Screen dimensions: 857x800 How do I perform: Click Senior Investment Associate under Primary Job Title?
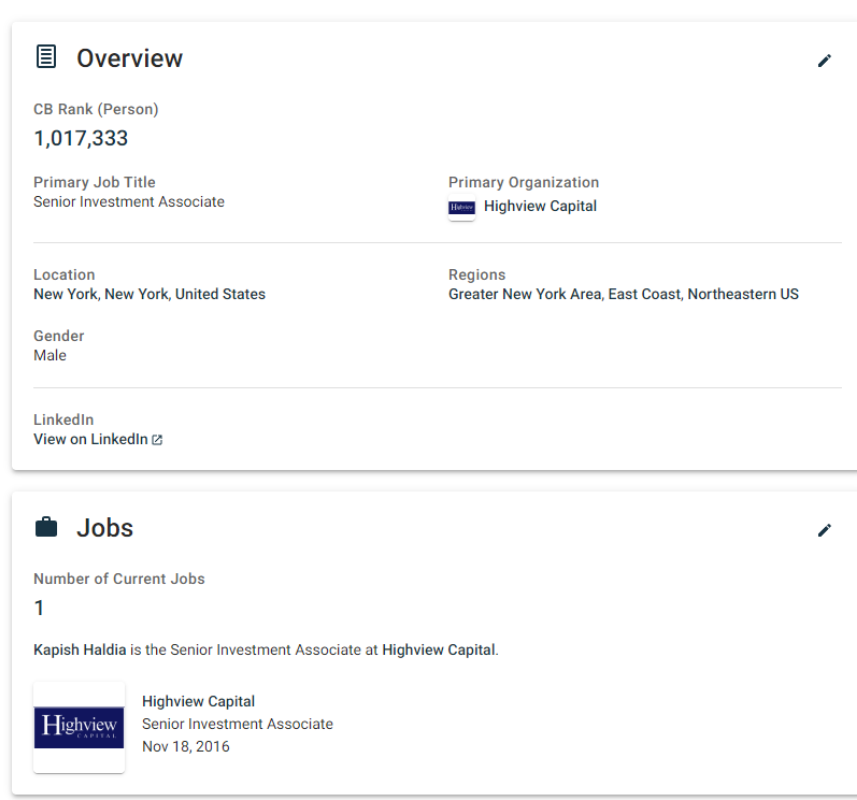coord(129,202)
